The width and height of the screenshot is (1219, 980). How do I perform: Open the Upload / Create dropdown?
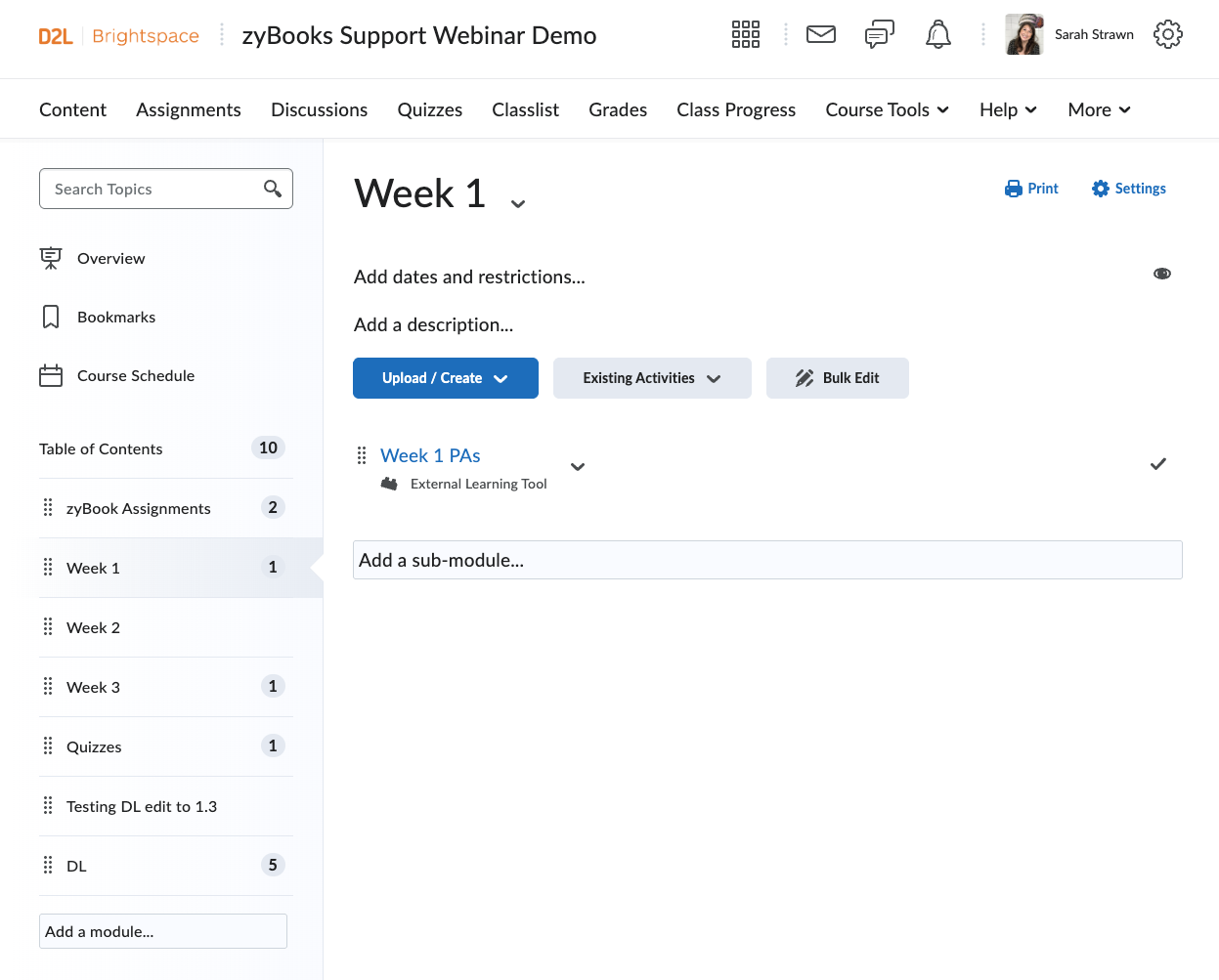point(446,378)
